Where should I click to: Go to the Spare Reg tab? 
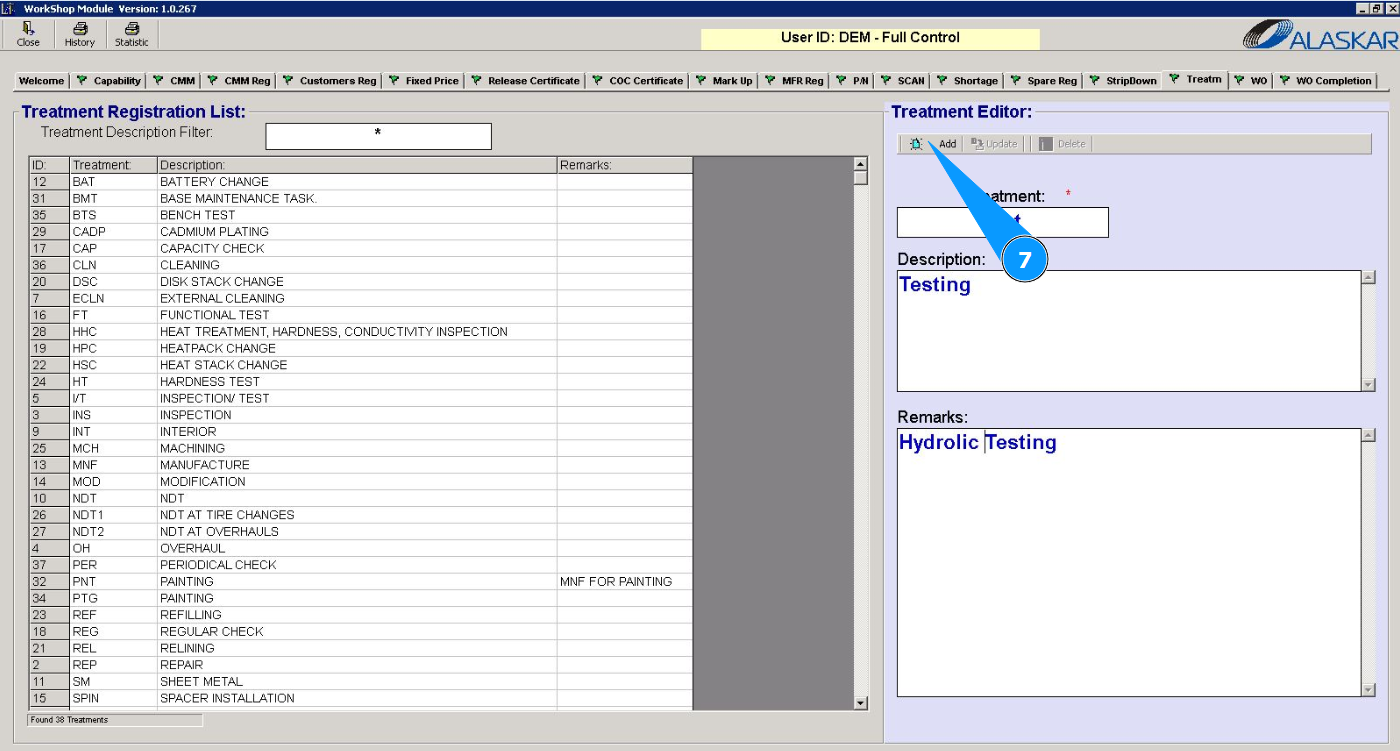click(x=1043, y=81)
